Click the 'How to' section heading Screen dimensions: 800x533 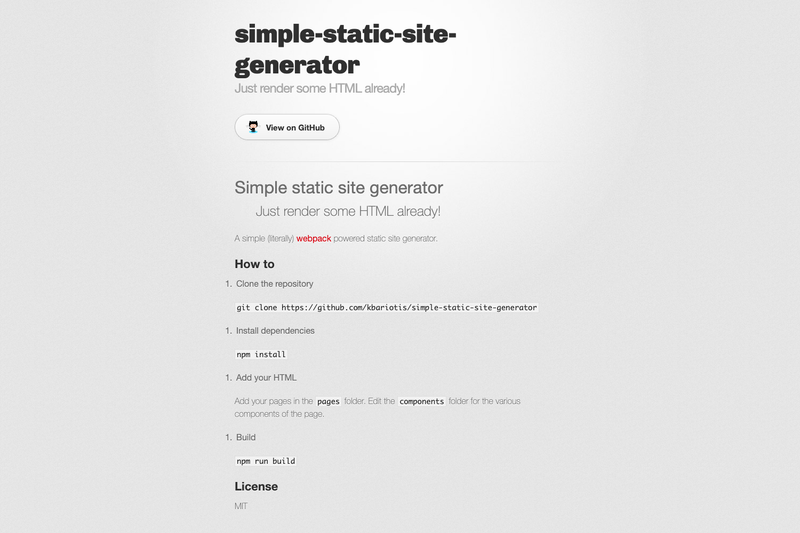pos(255,264)
